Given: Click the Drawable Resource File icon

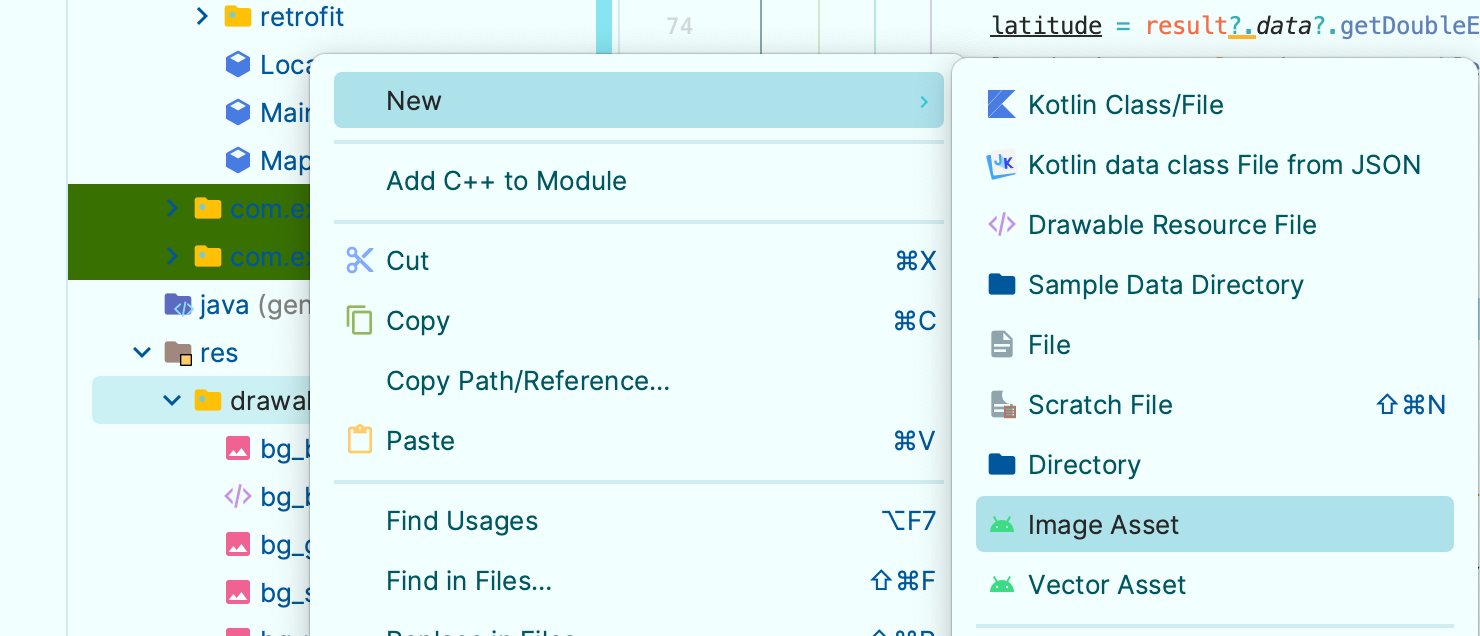Looking at the screenshot, I should (1001, 225).
